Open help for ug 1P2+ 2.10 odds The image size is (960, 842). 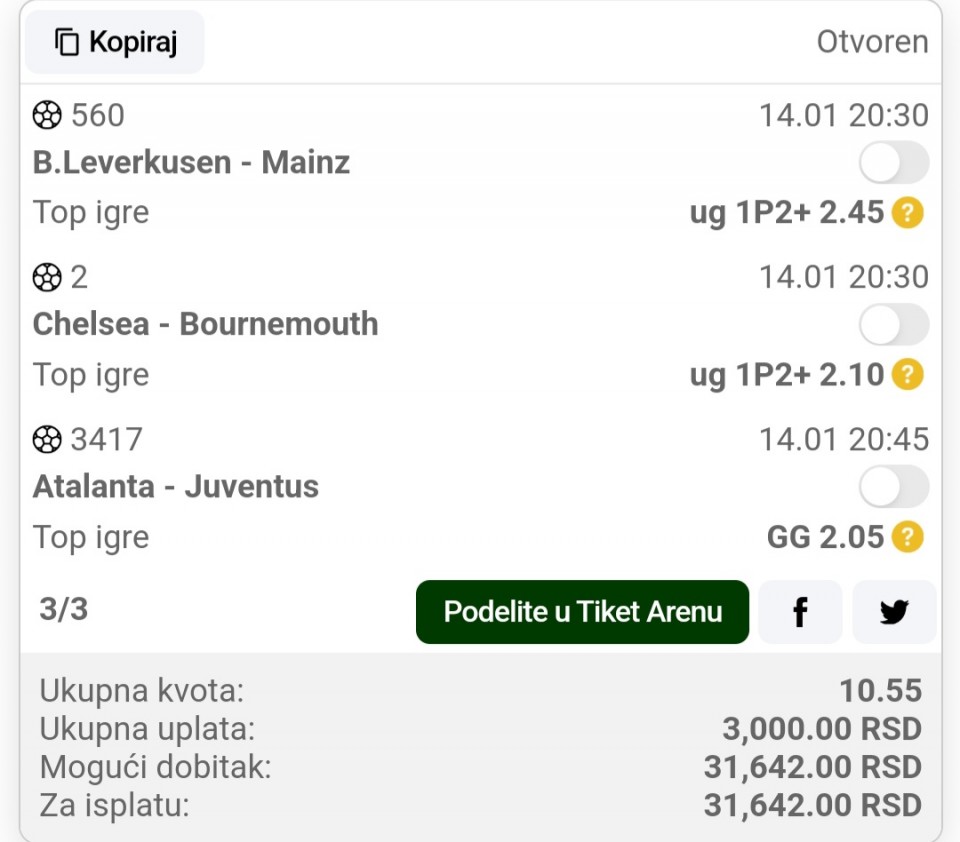(907, 375)
